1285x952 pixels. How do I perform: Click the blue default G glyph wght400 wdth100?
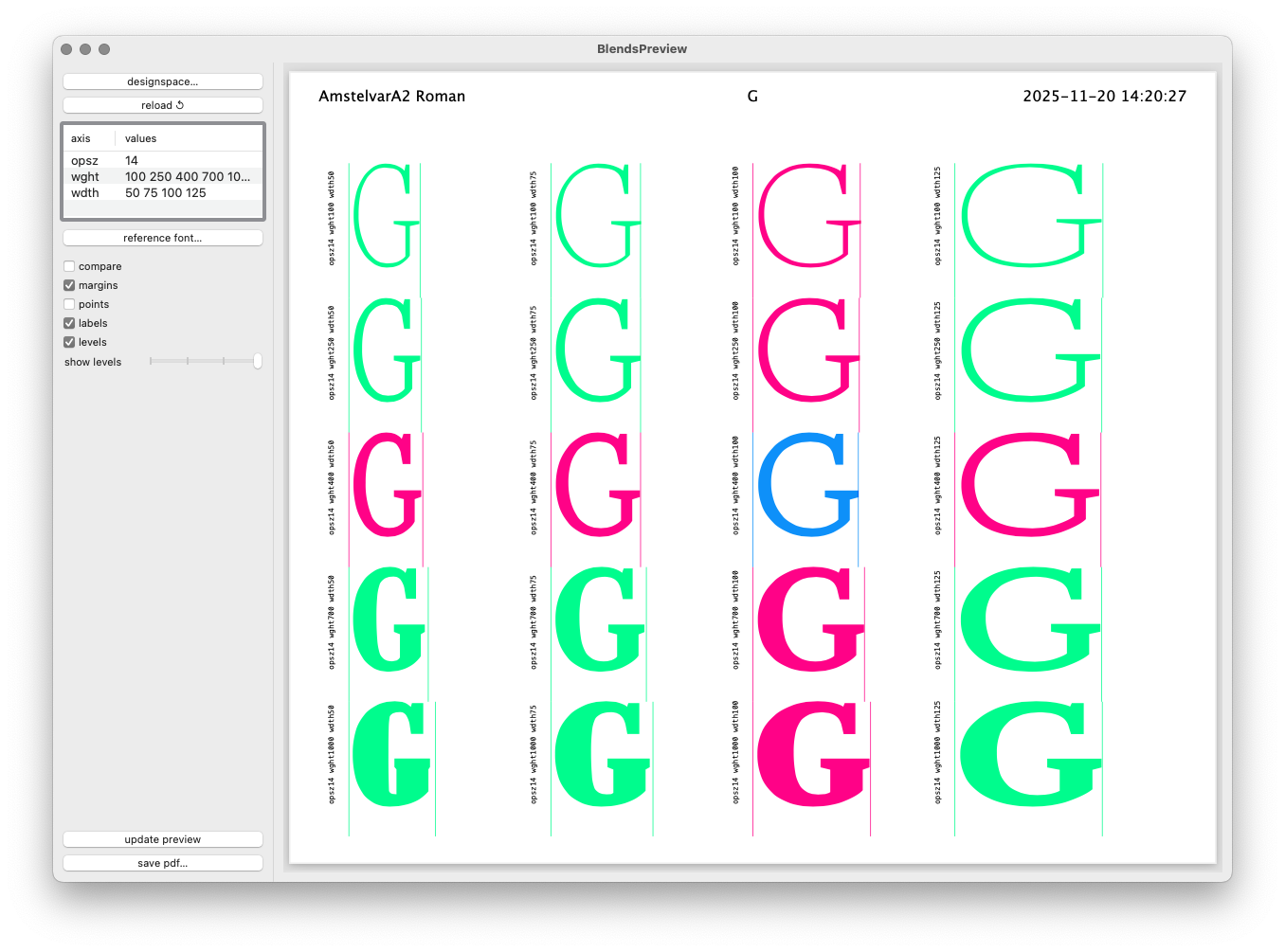pyautogui.click(x=807, y=485)
